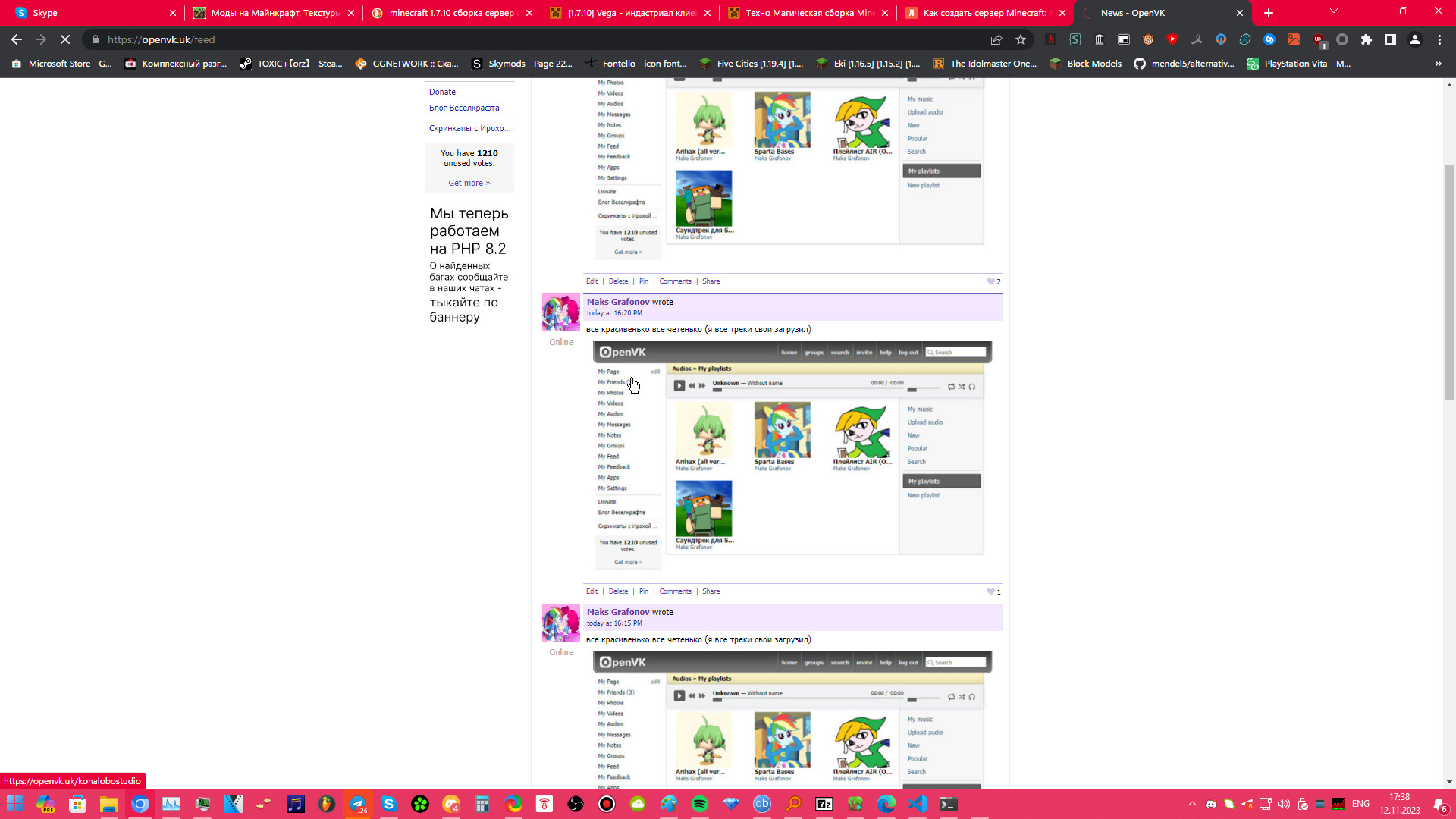
Task: Open the Spotify icon in the taskbar
Action: point(700,804)
